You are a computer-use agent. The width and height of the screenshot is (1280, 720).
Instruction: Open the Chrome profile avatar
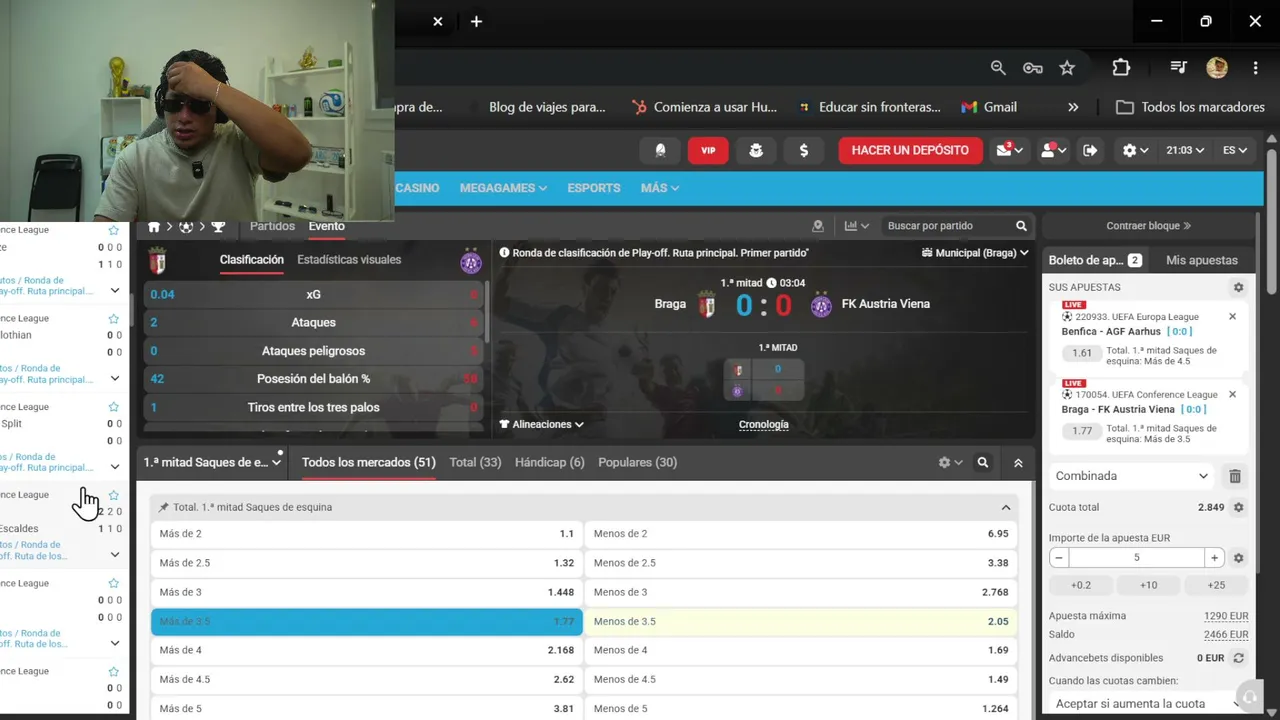[1217, 67]
